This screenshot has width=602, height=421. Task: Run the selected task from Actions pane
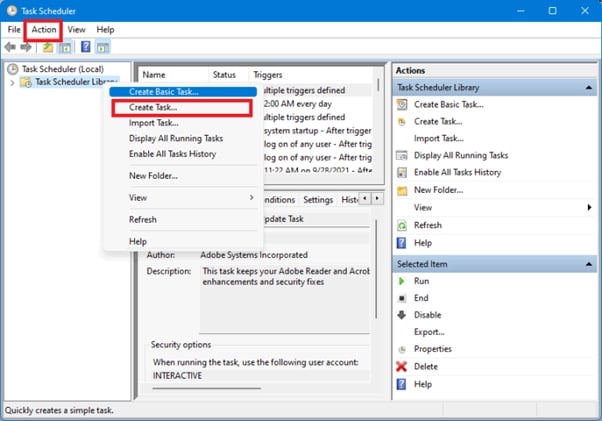[421, 282]
